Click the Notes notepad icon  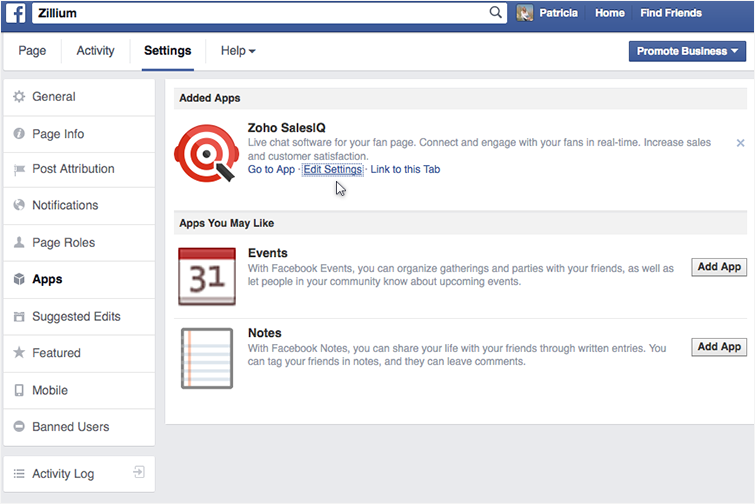[x=207, y=358]
